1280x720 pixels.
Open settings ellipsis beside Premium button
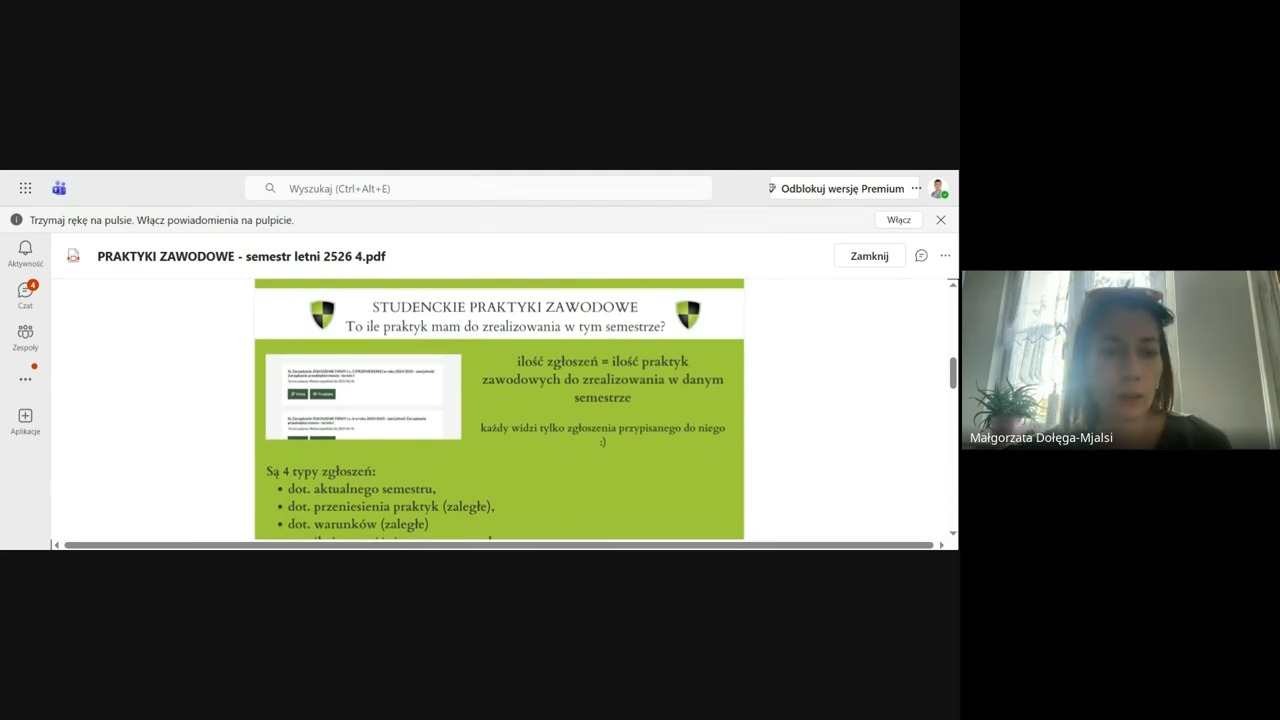pyautogui.click(x=916, y=188)
